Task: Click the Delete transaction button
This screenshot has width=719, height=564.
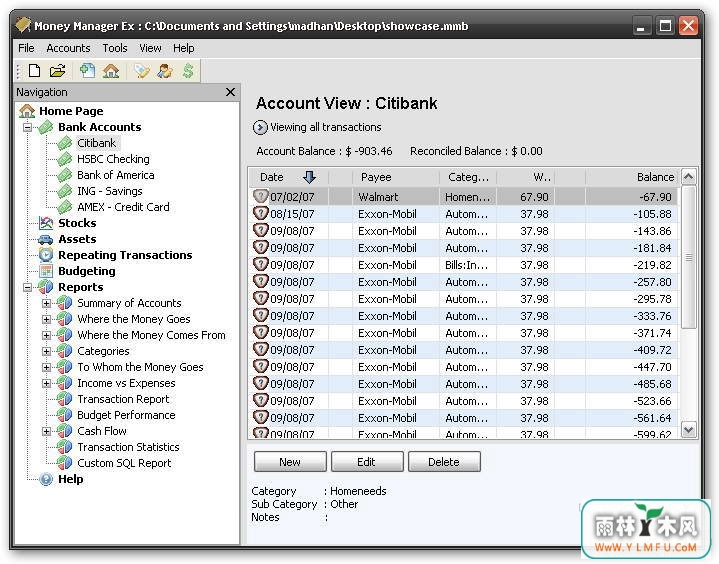Action: coord(444,462)
